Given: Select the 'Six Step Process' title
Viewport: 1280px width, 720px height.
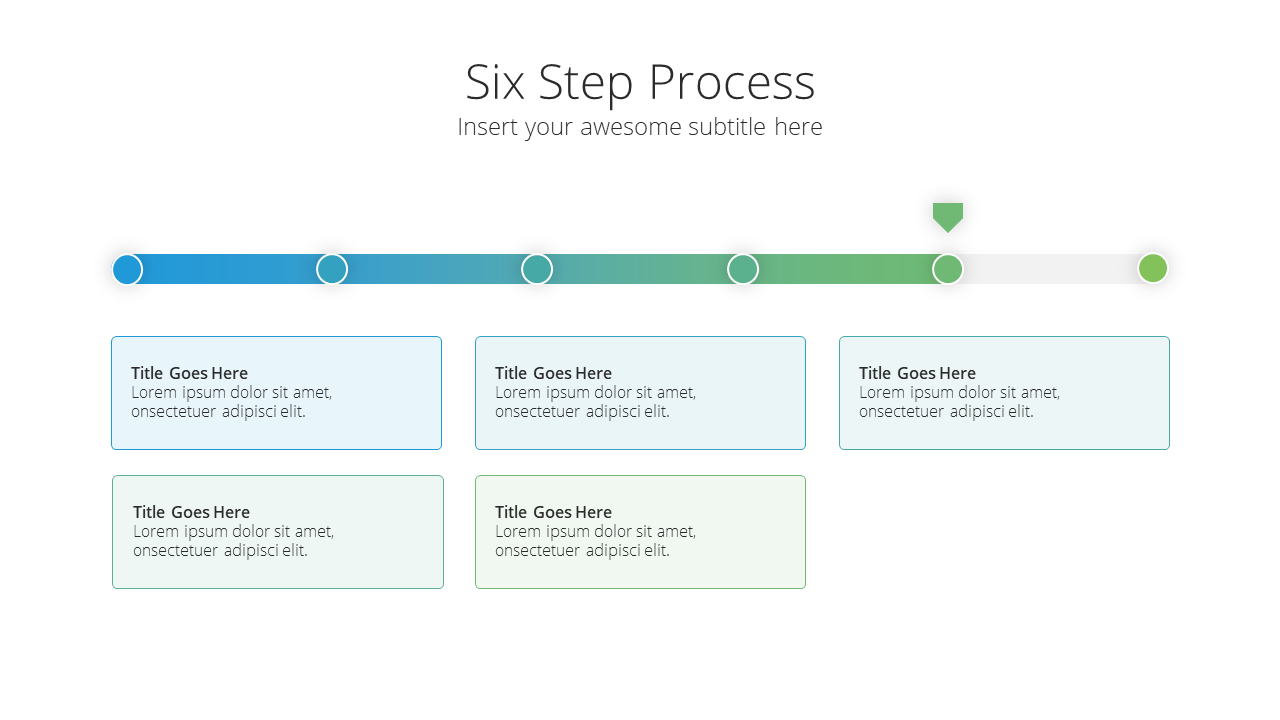Looking at the screenshot, I should coord(640,82).
